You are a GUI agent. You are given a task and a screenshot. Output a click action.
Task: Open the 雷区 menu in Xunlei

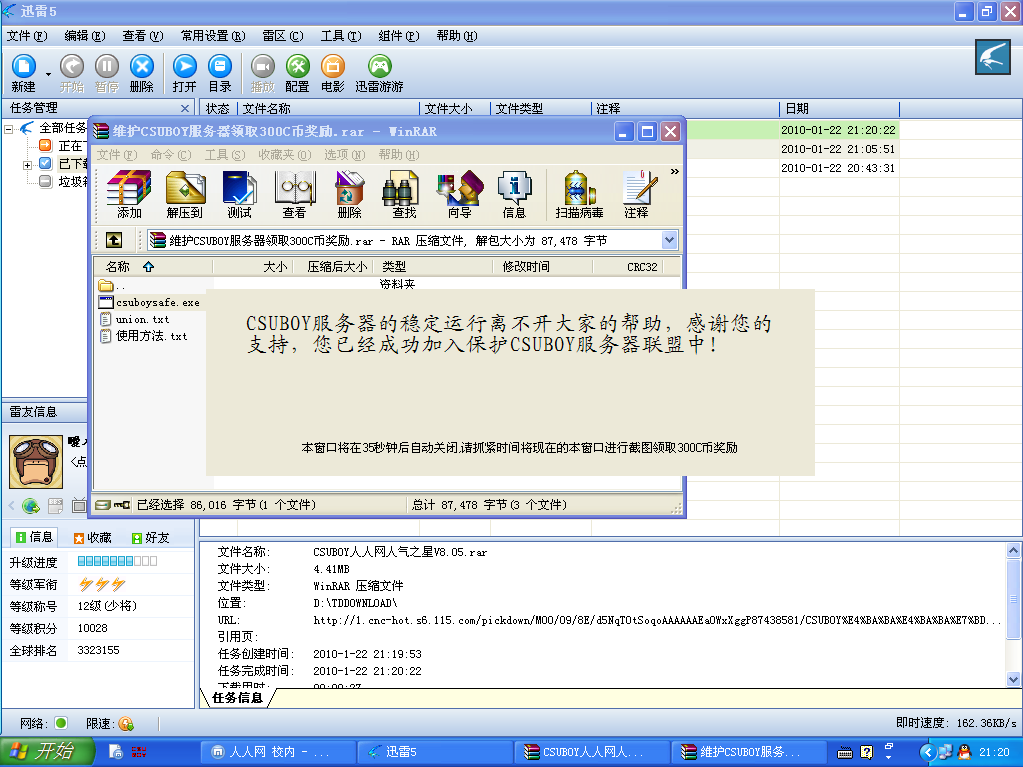pyautogui.click(x=283, y=36)
